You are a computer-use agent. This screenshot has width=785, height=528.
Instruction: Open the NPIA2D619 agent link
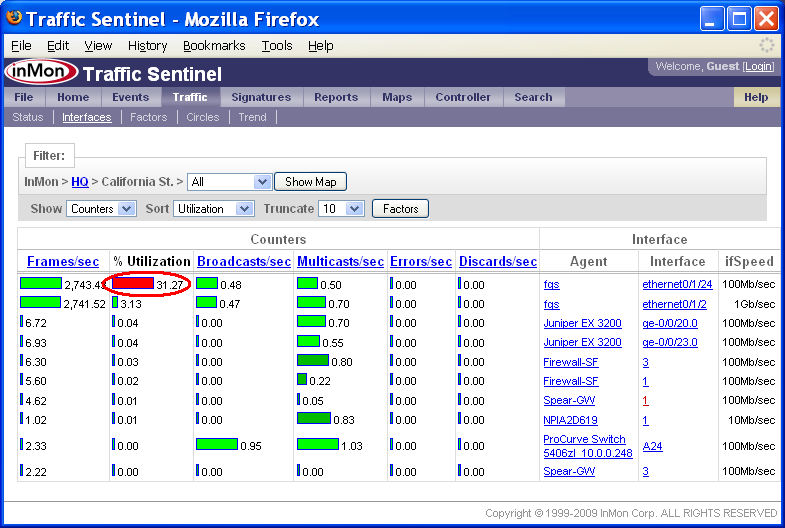click(571, 420)
